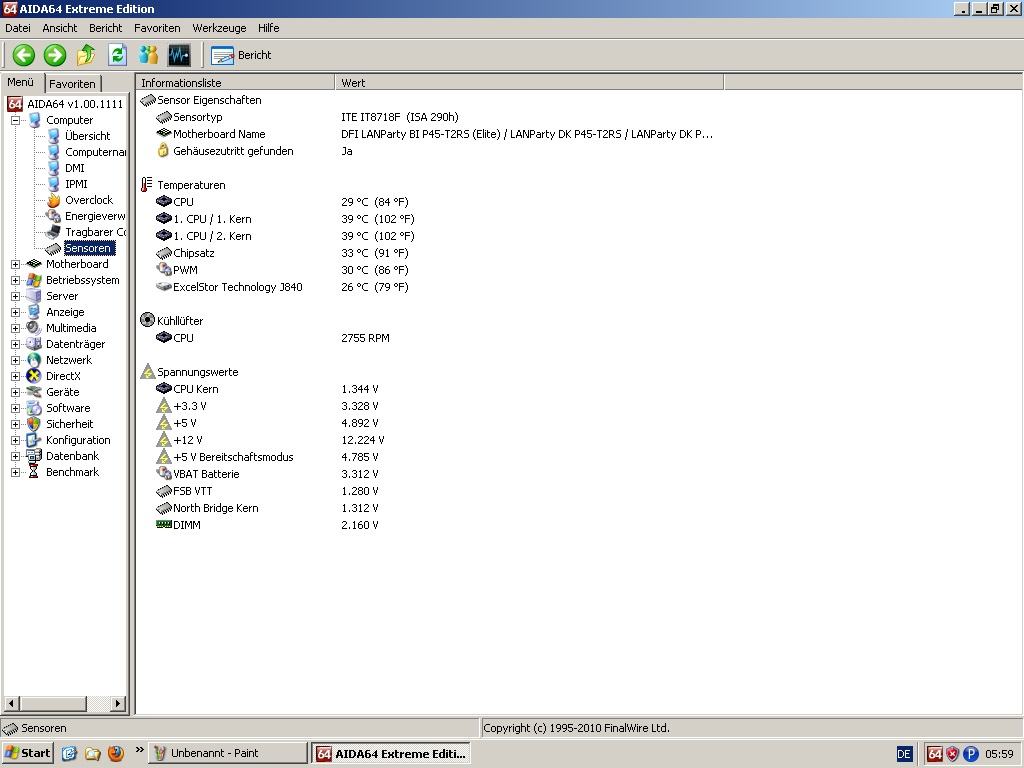Click the Konfiguration tree icon
The height and width of the screenshot is (768, 1024).
coord(33,440)
